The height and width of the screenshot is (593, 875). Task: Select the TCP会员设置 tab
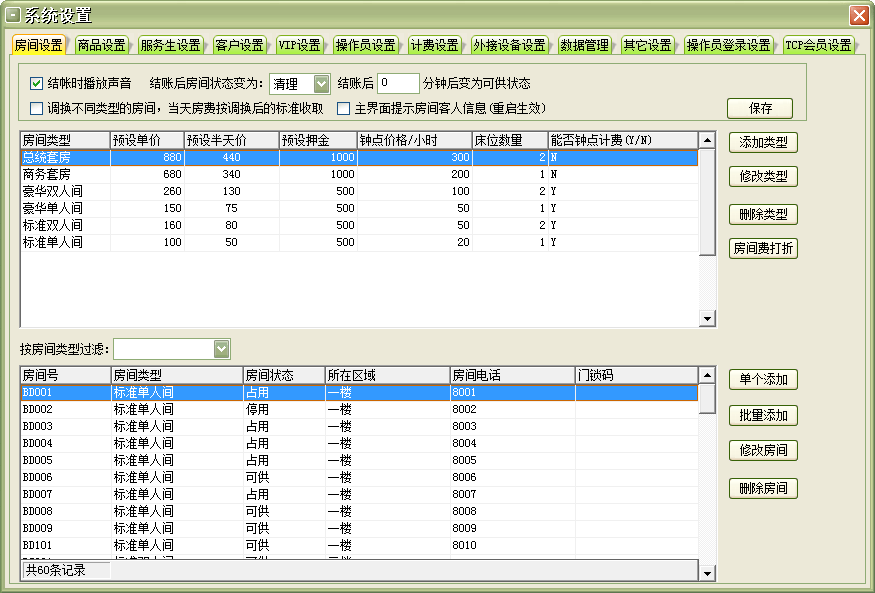pyautogui.click(x=818, y=46)
